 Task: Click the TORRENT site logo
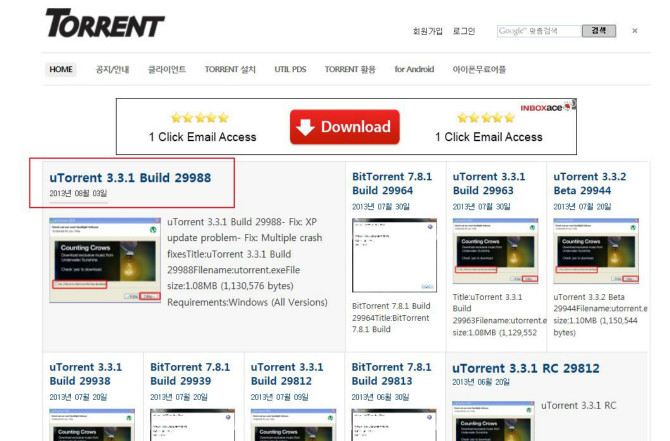[x=105, y=24]
